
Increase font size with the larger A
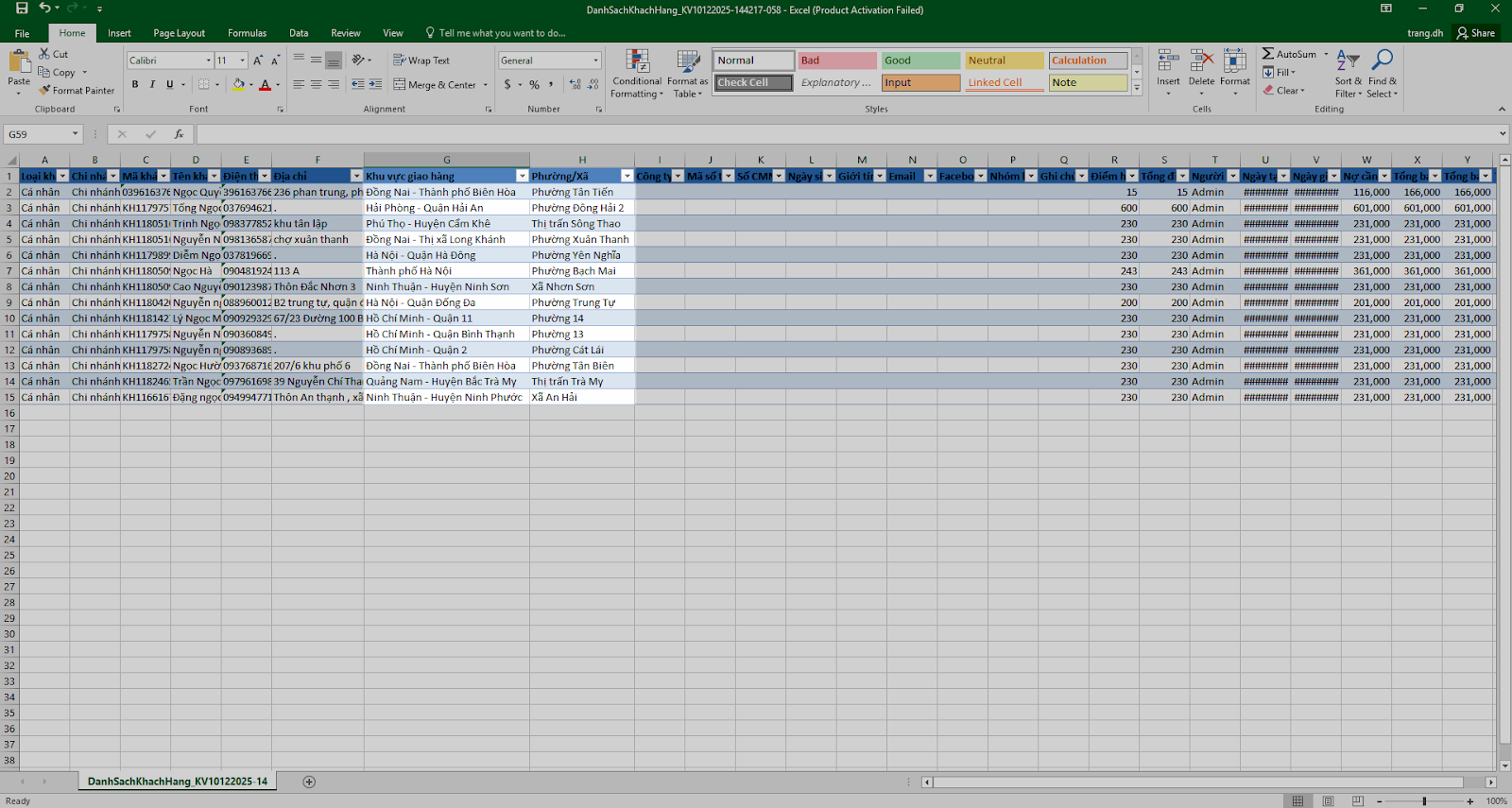pos(258,60)
